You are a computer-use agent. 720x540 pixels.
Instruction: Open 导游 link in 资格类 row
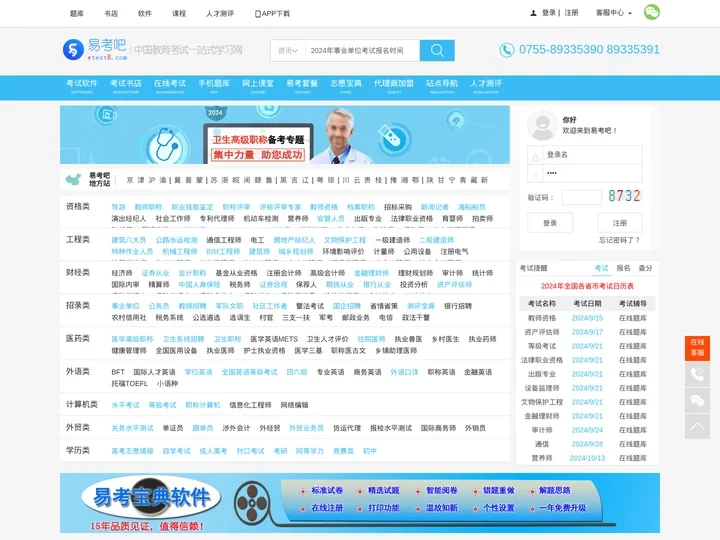point(118,207)
